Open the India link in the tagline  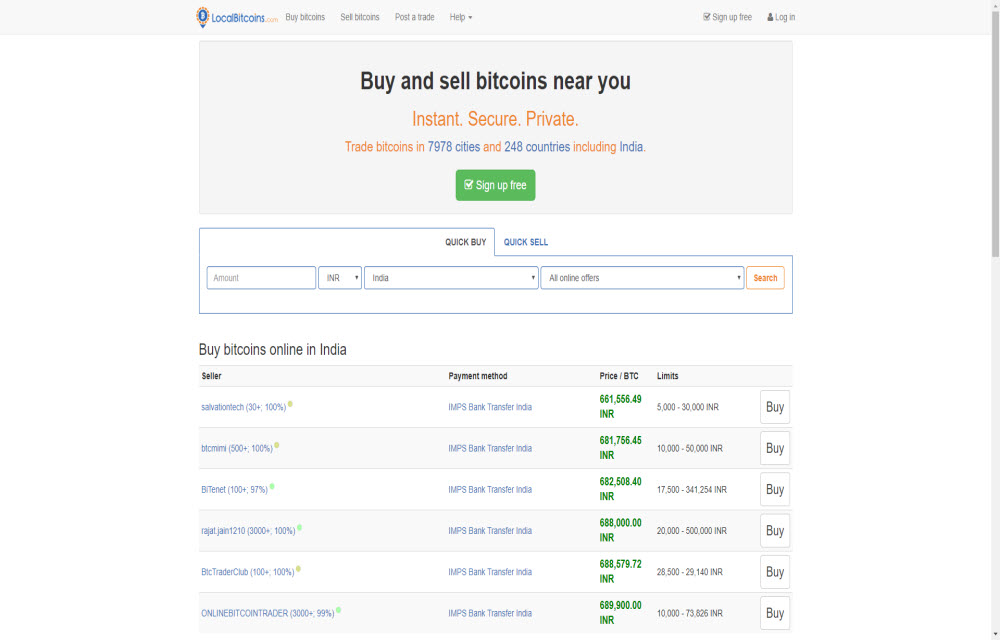point(631,147)
